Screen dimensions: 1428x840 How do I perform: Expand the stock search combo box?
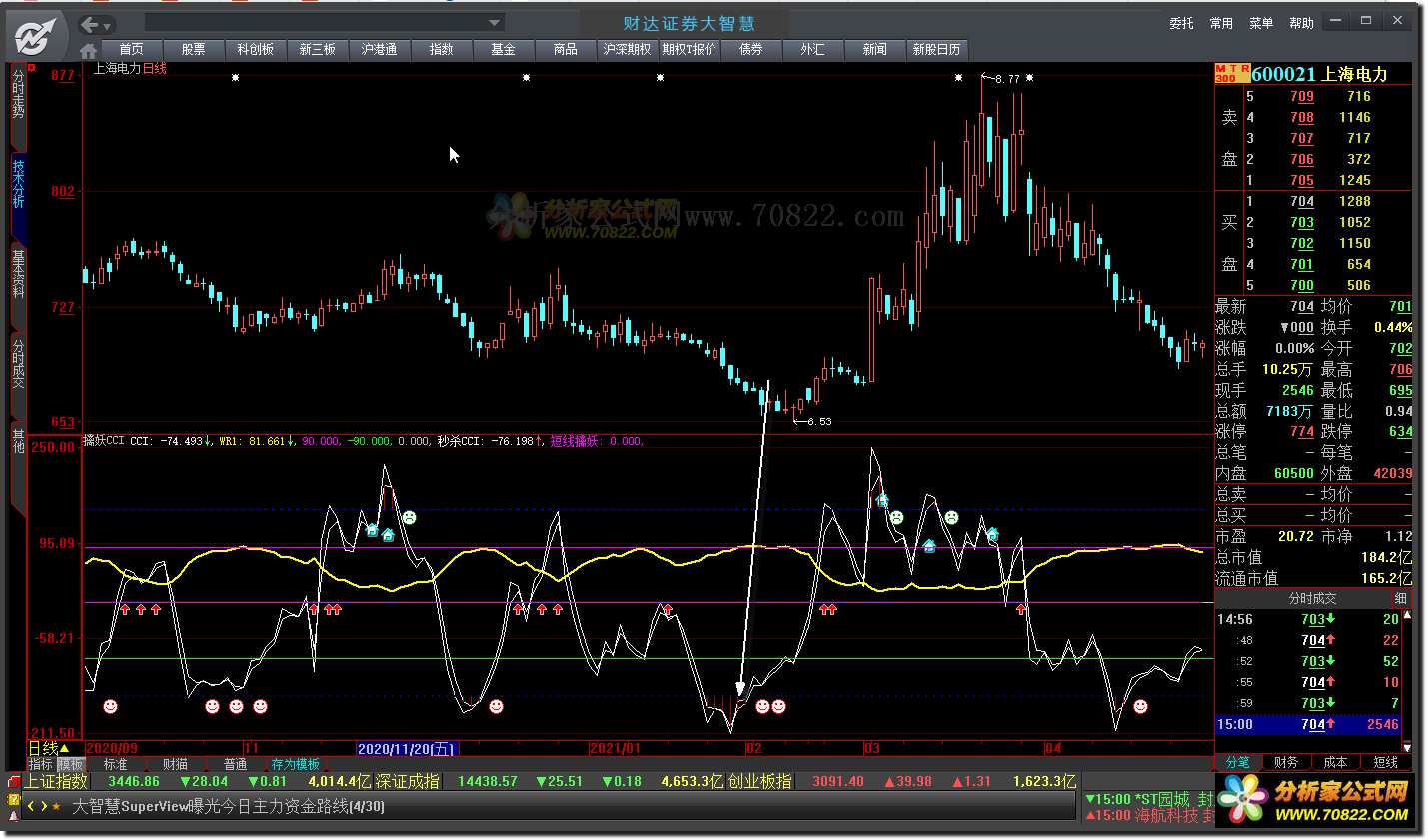[494, 22]
